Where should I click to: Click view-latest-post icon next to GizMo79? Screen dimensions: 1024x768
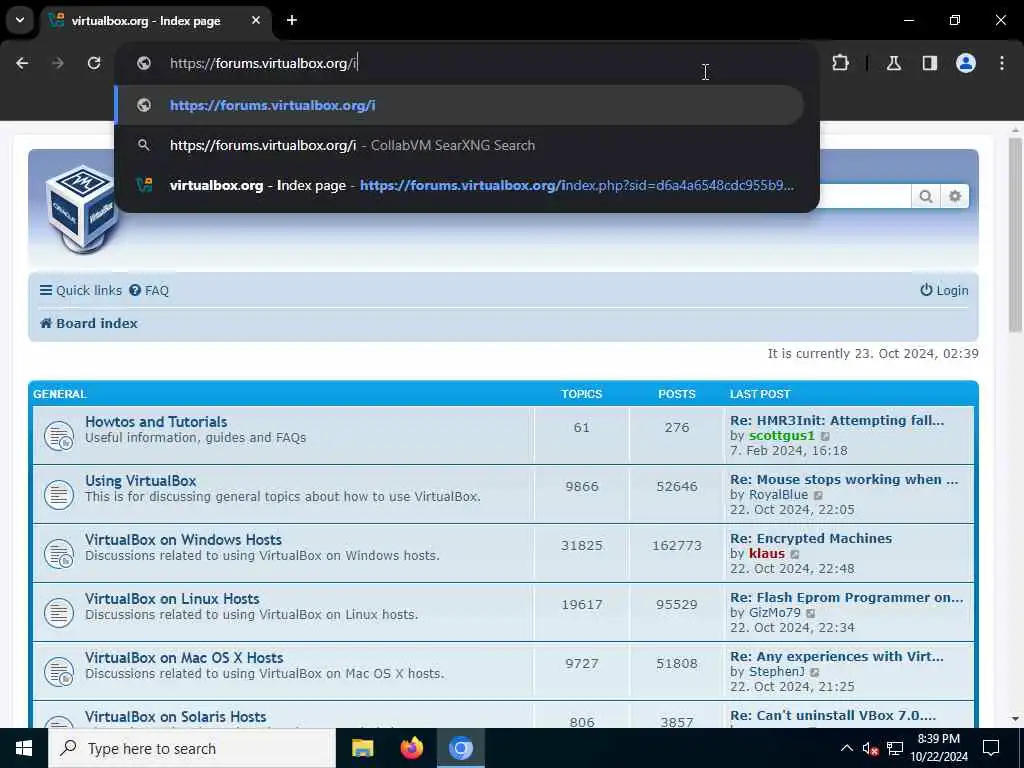point(810,613)
